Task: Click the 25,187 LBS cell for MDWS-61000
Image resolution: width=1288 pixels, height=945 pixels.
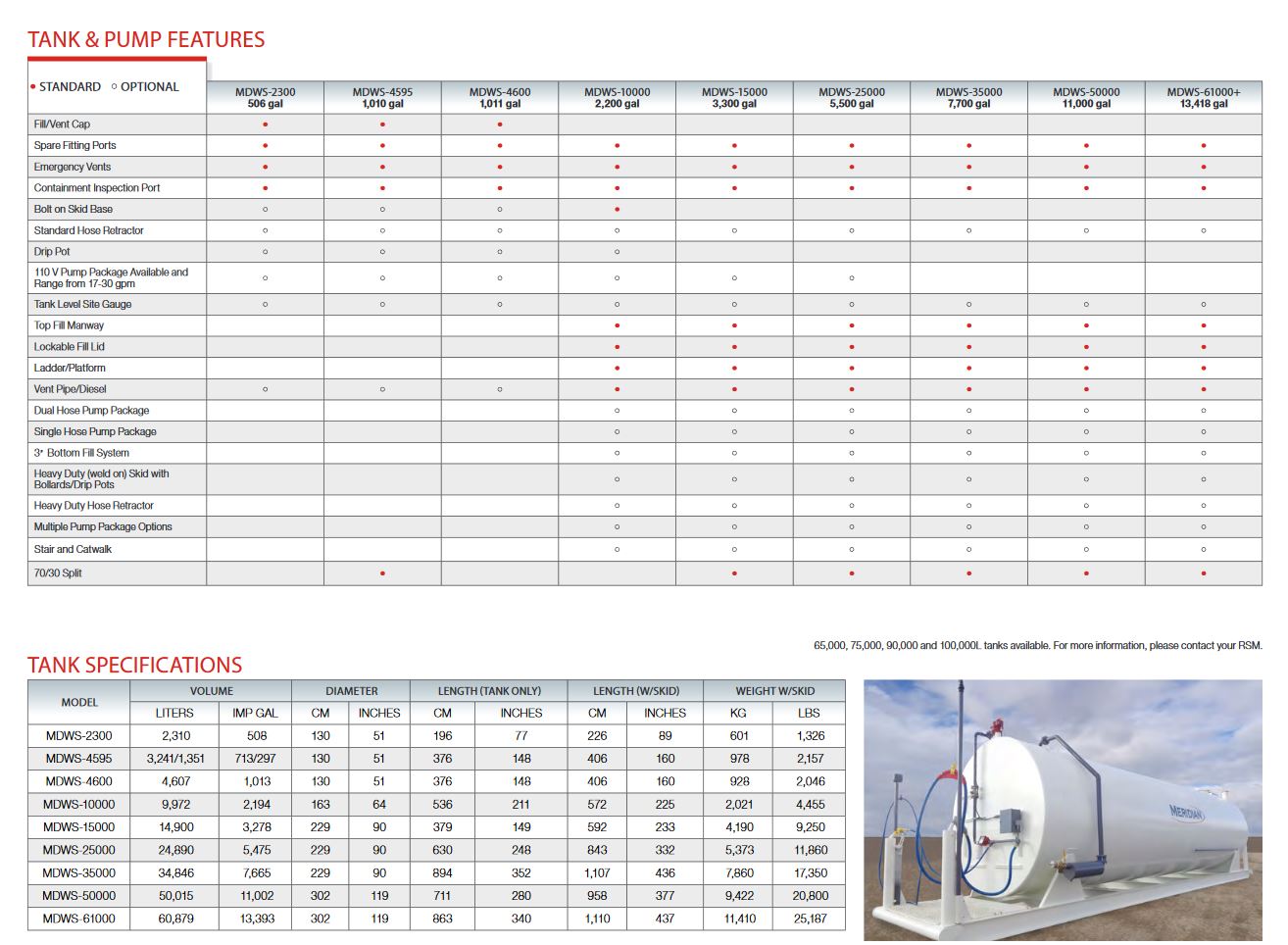Action: (x=810, y=919)
